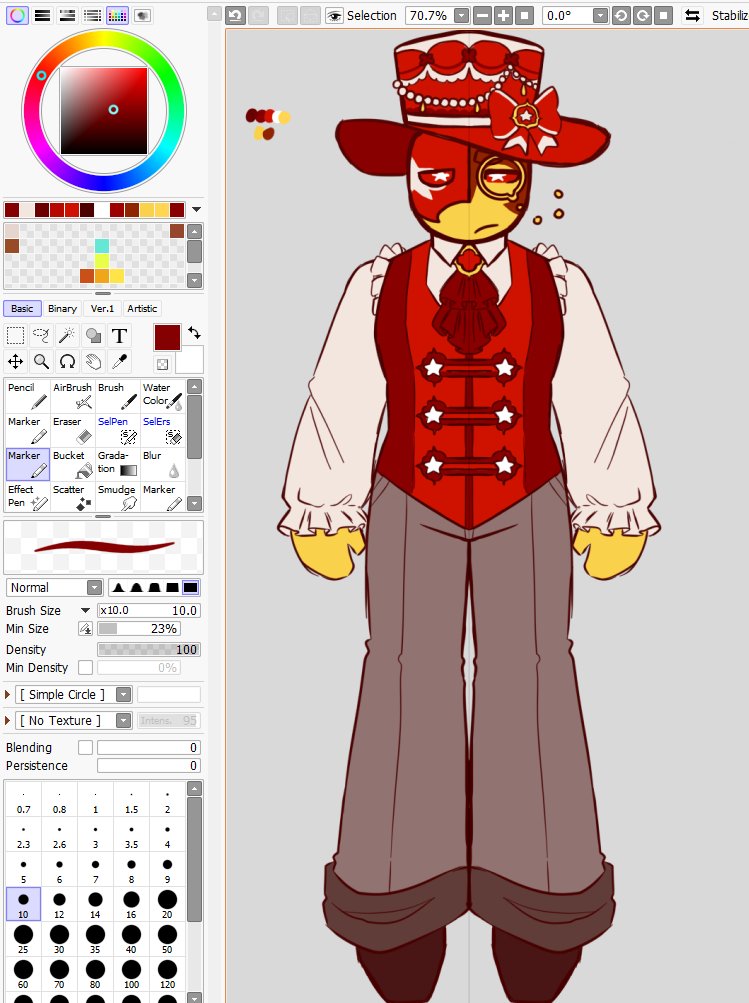Select the Lasso tool

pyautogui.click(x=42, y=335)
